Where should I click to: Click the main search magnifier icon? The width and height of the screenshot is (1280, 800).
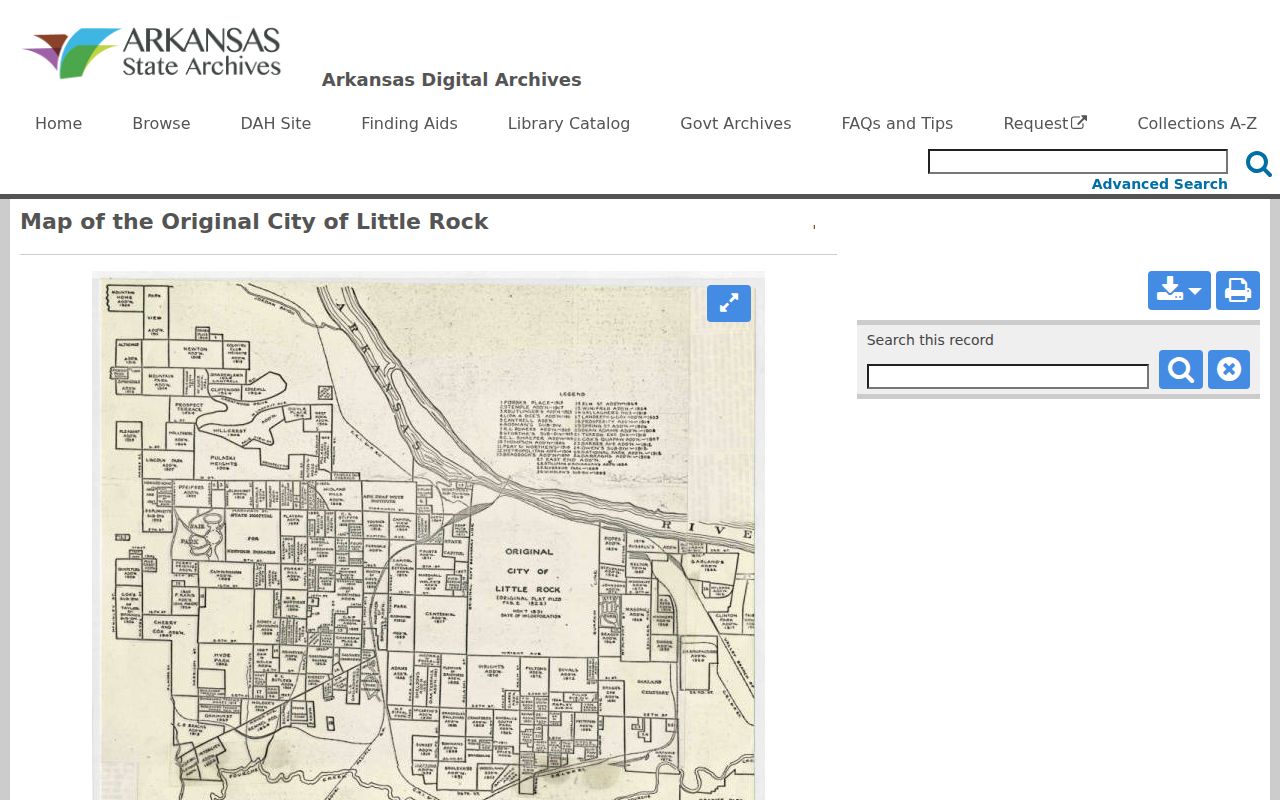click(1258, 164)
